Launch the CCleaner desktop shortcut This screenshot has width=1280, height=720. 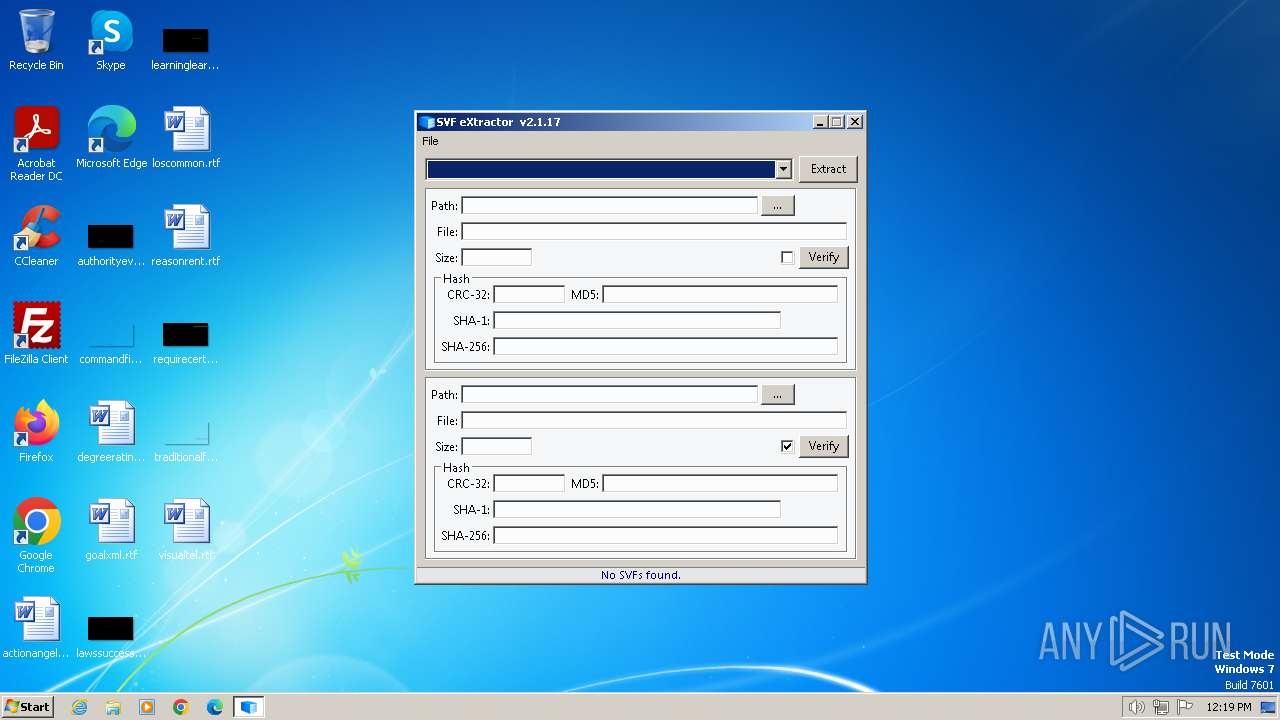pos(36,235)
